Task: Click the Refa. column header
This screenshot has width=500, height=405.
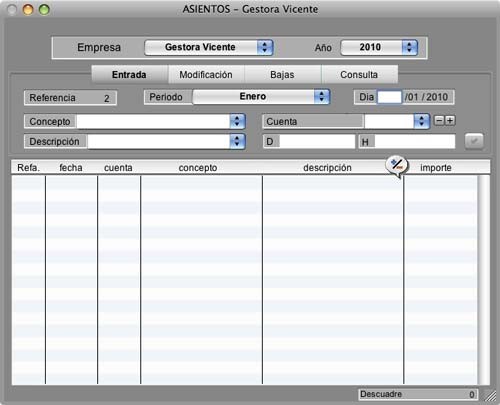Action: click(x=28, y=168)
